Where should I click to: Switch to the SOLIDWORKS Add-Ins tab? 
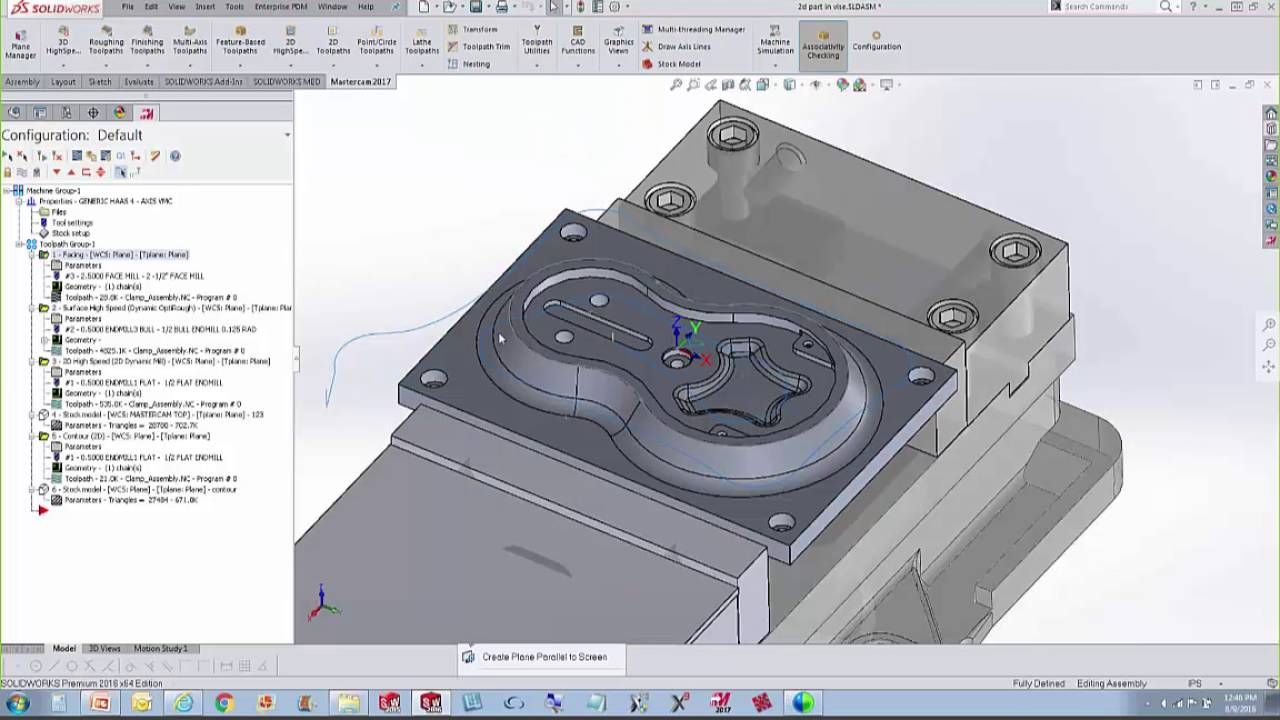pyautogui.click(x=203, y=82)
